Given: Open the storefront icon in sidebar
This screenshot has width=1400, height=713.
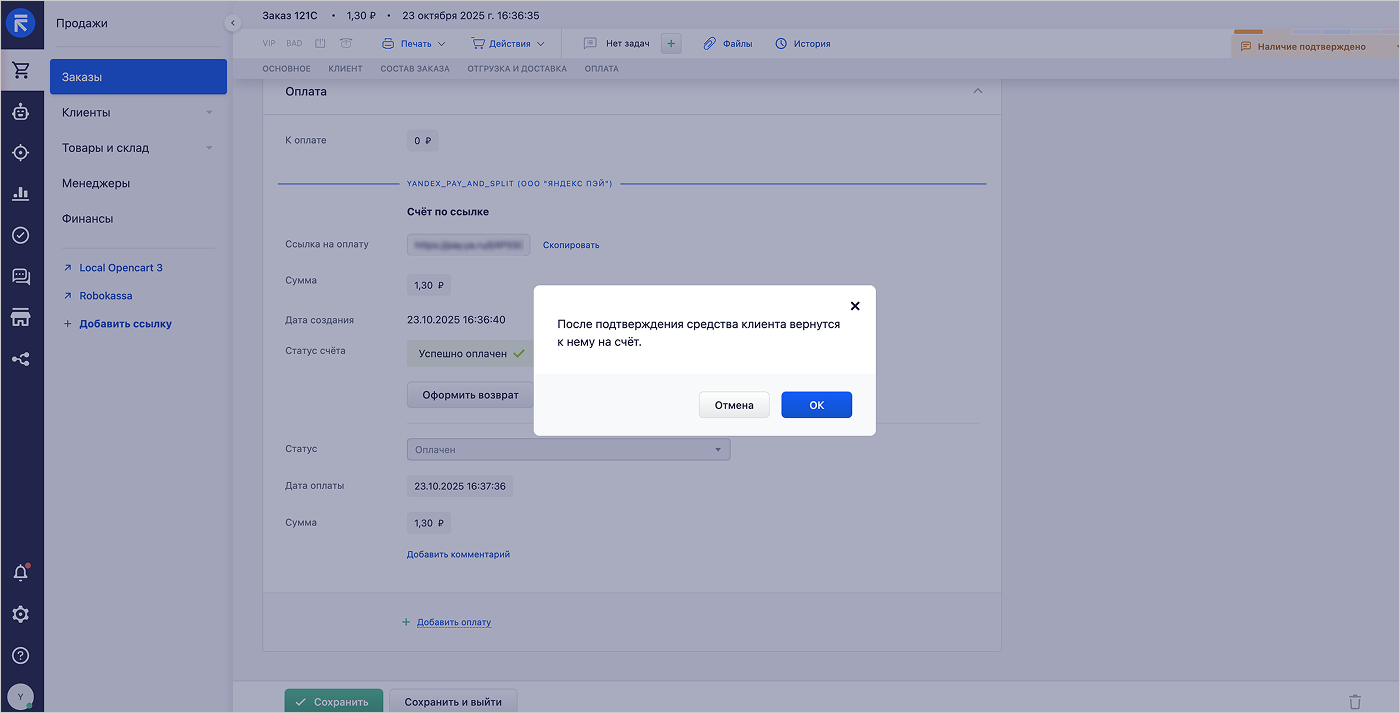Looking at the screenshot, I should pos(20,317).
